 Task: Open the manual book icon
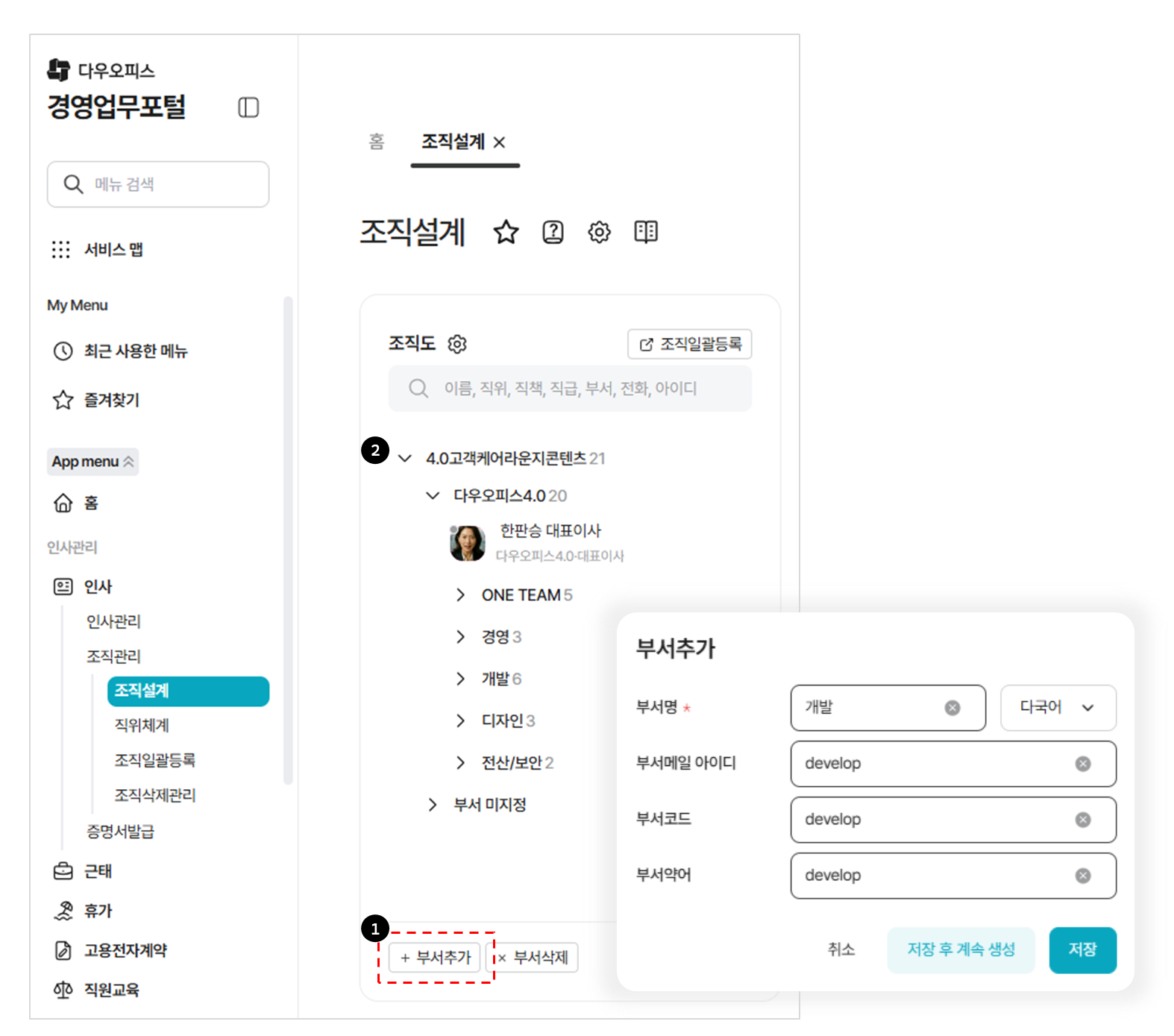pos(645,233)
